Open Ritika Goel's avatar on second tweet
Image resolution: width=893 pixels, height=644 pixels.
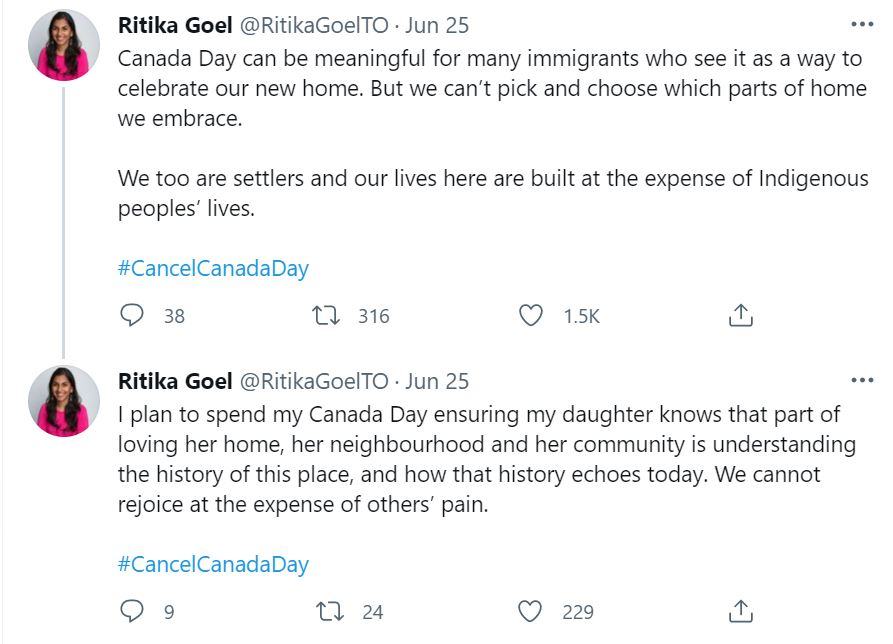64,401
